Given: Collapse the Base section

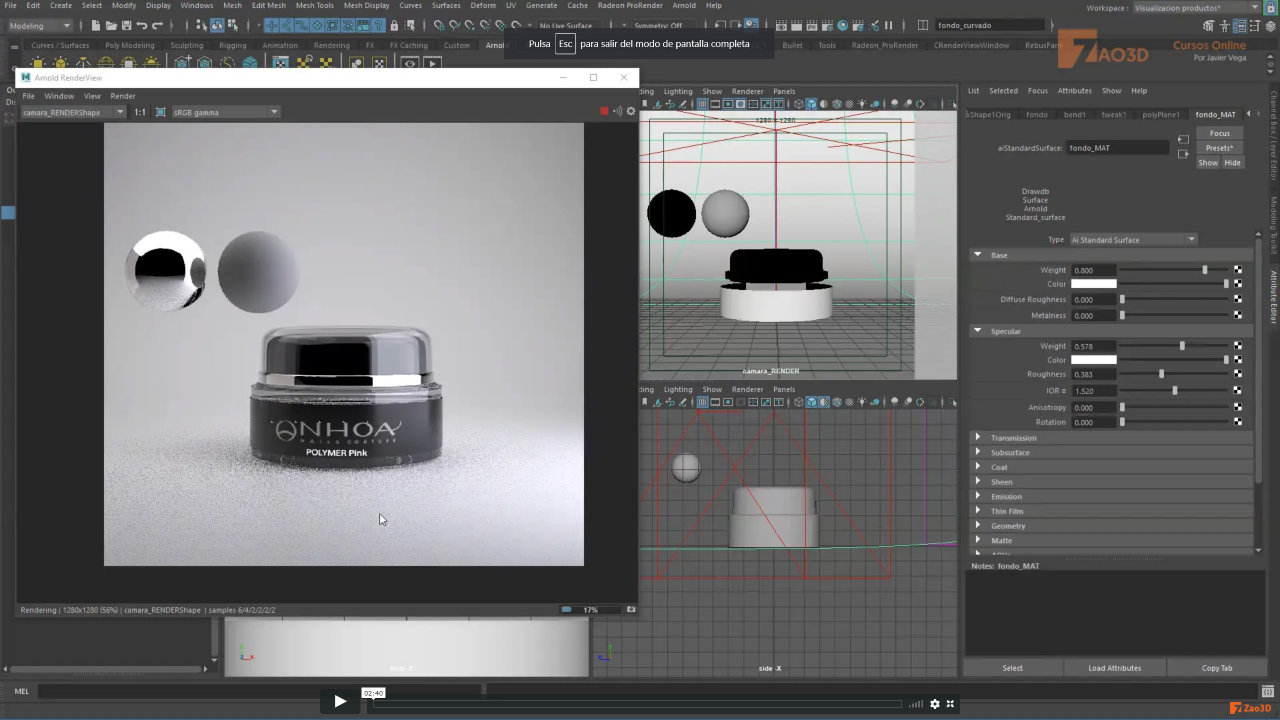Looking at the screenshot, I should pyautogui.click(x=978, y=255).
